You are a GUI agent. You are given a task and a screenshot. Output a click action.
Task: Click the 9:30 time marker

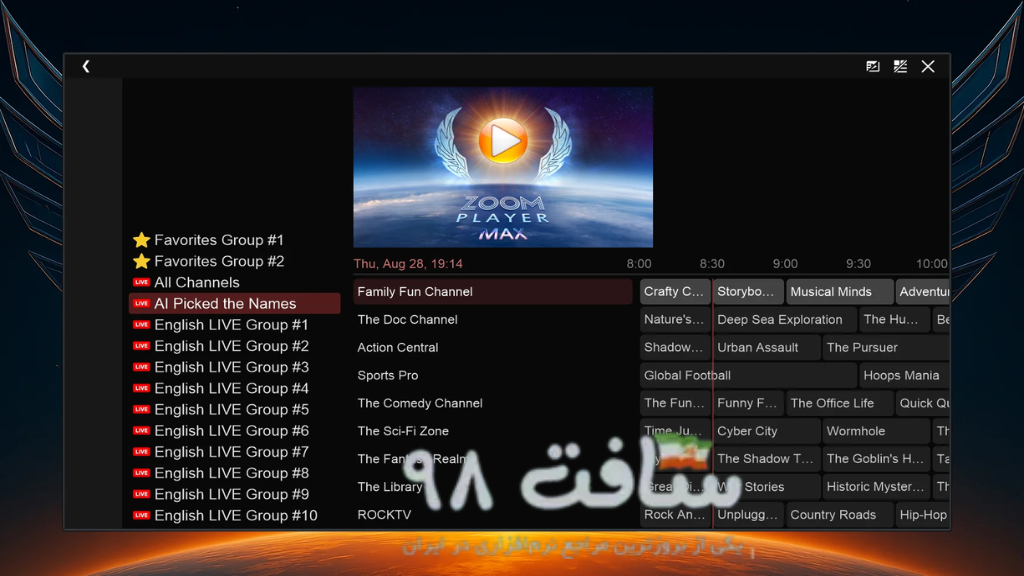coord(858,264)
